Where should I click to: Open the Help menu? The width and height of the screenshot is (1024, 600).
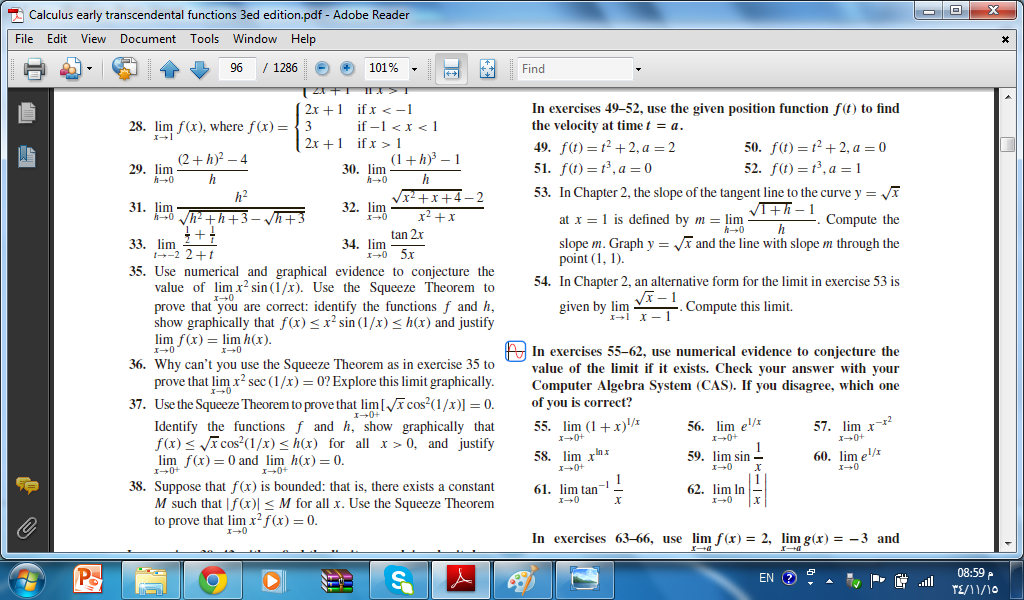coord(303,39)
